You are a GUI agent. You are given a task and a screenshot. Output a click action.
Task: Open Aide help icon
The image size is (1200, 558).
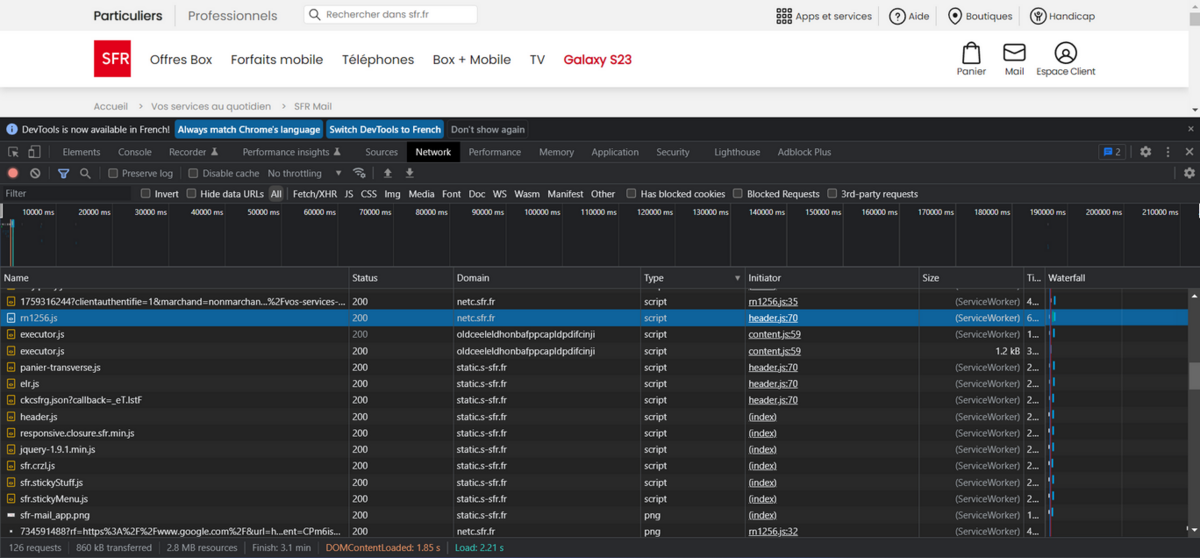click(897, 16)
